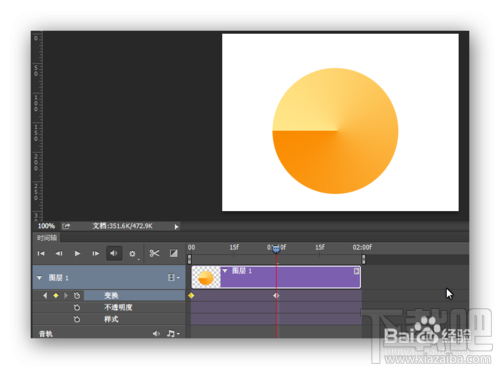500x369 pixels.
Task: Open the 图层 1 filmstrip menu
Action: pyautogui.click(x=173, y=277)
